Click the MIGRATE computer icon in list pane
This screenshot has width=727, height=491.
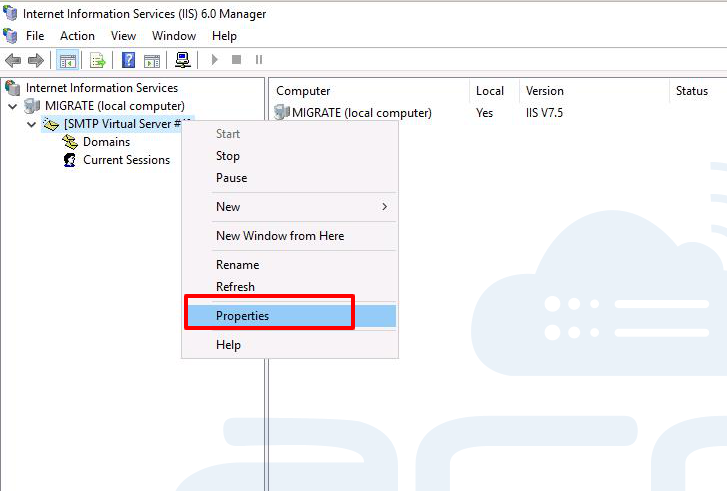coord(282,112)
